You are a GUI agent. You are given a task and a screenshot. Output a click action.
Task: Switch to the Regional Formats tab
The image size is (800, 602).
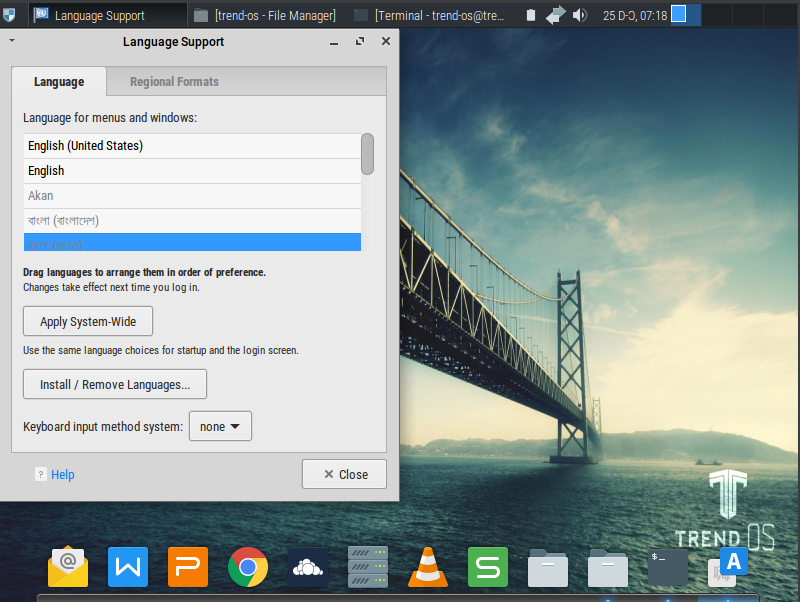point(174,82)
